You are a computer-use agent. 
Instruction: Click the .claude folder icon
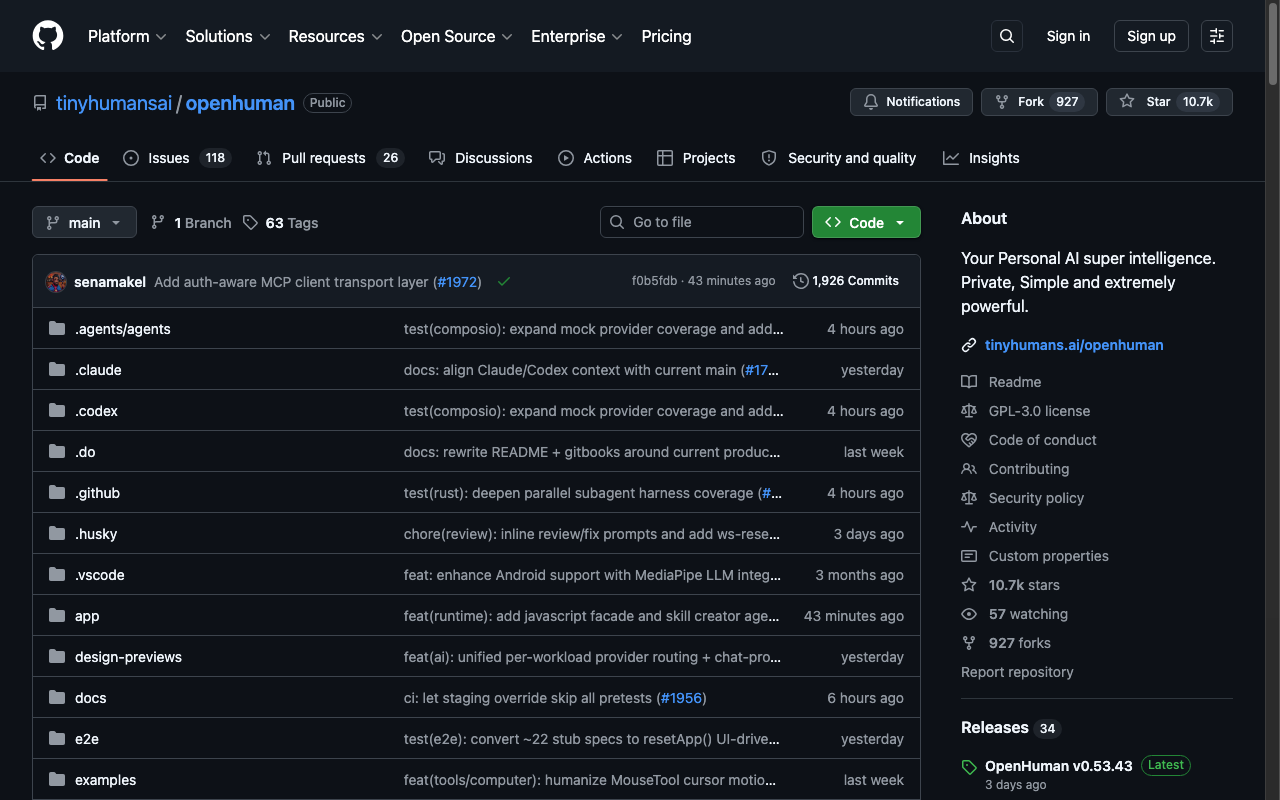click(57, 370)
